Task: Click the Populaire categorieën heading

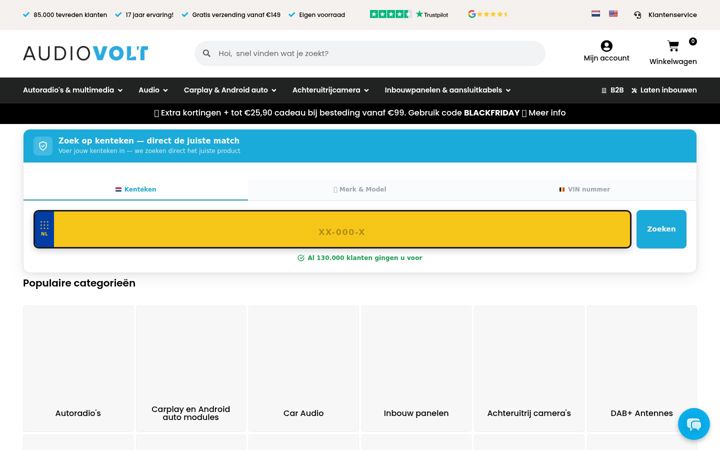Action: (x=79, y=283)
